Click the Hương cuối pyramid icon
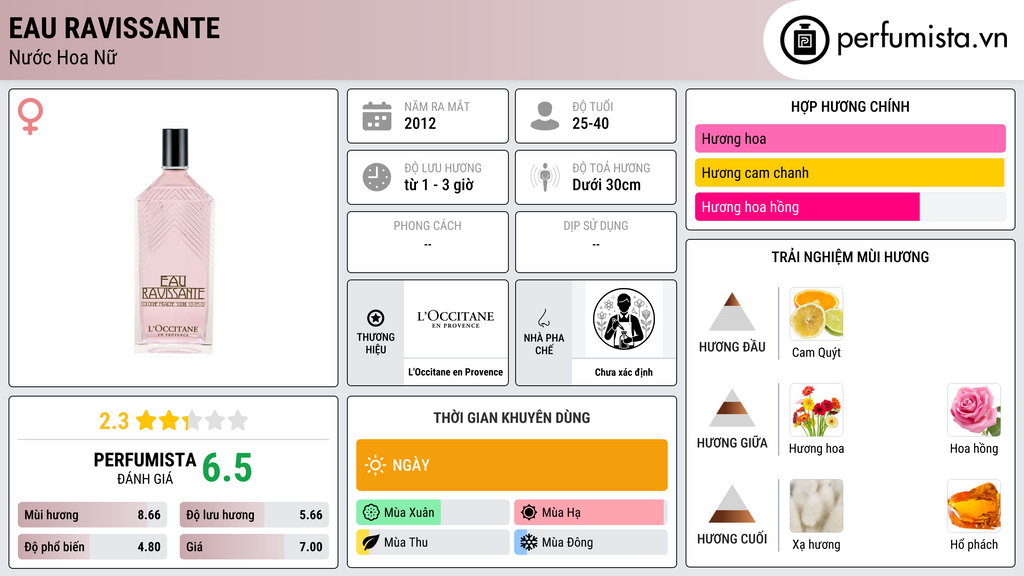Screen dimensions: 1024x576 [732, 504]
